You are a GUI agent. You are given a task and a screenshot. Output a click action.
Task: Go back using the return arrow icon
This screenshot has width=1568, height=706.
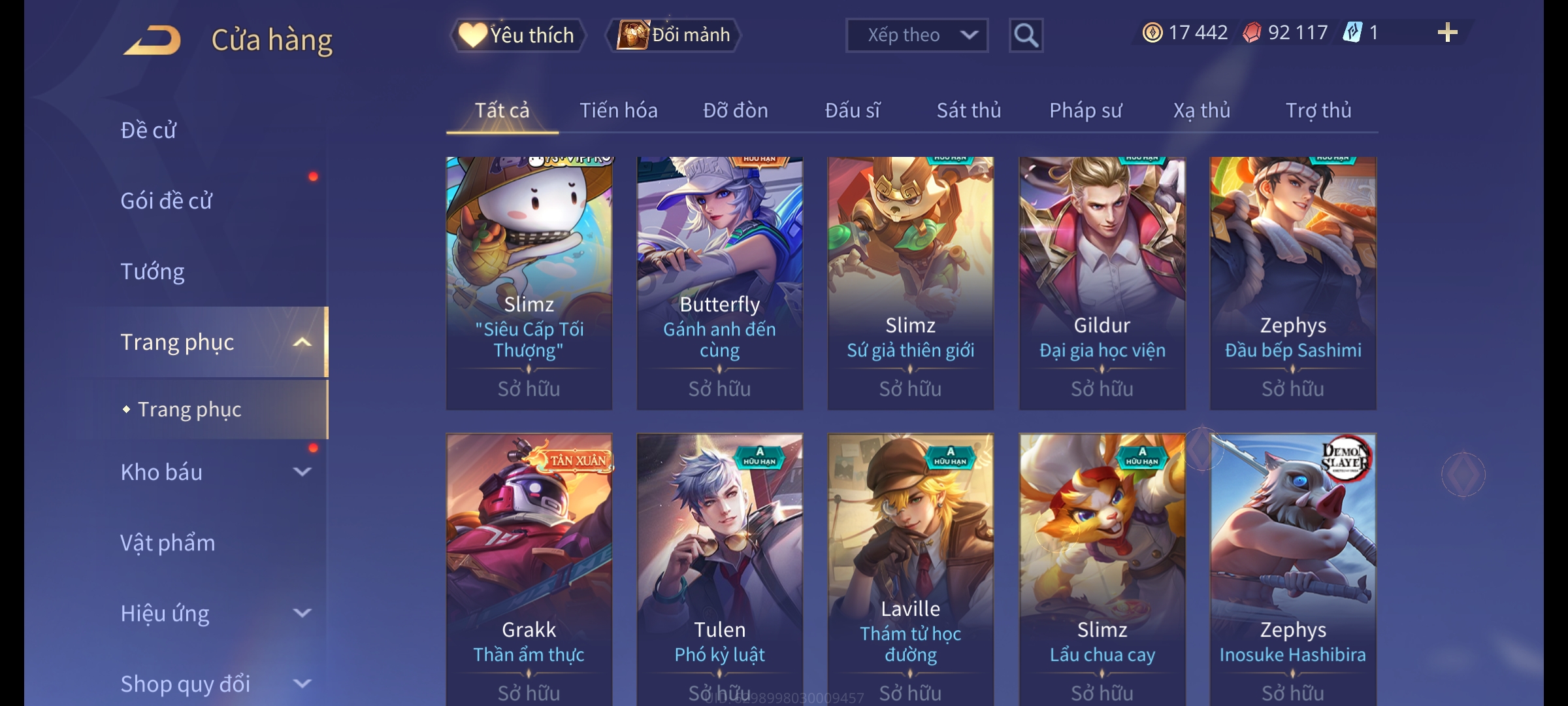coord(152,40)
